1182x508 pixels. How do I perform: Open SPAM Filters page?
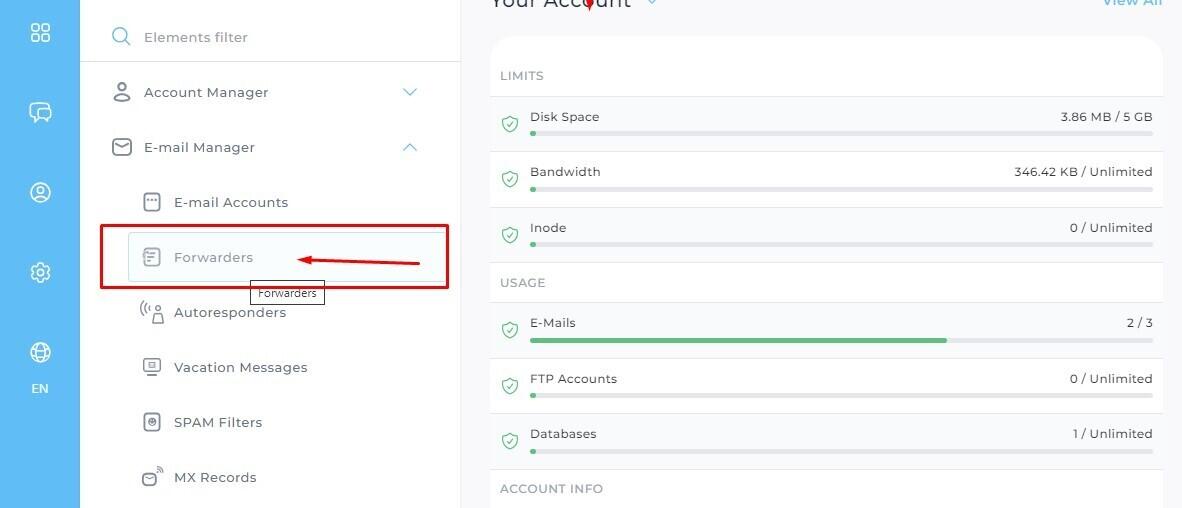click(217, 422)
